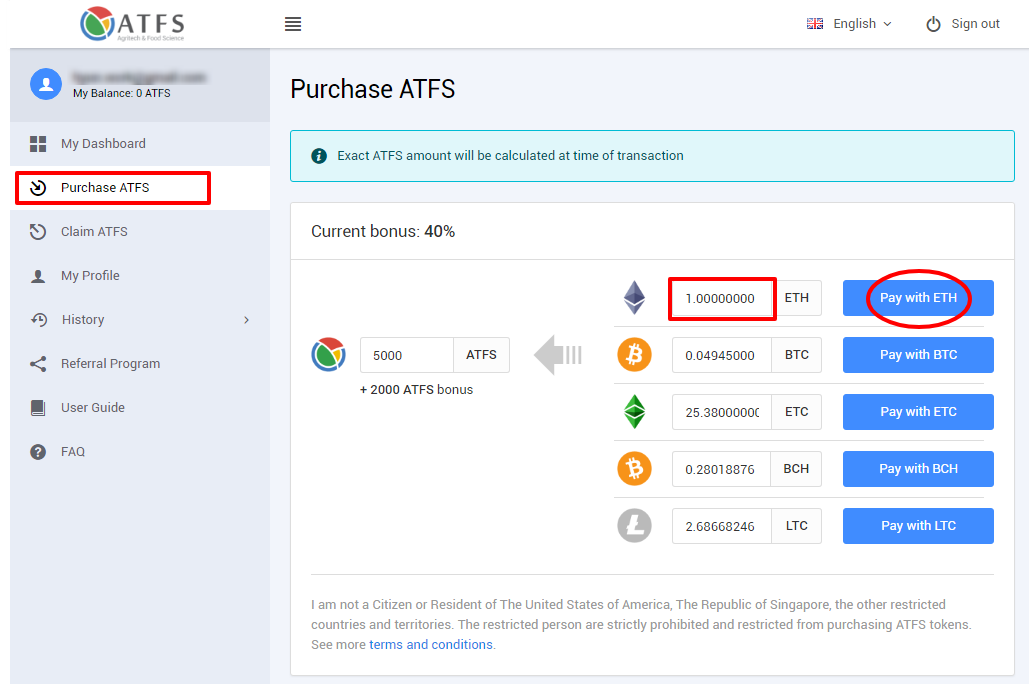Open the FAQ page
1029x684 pixels.
point(140,452)
